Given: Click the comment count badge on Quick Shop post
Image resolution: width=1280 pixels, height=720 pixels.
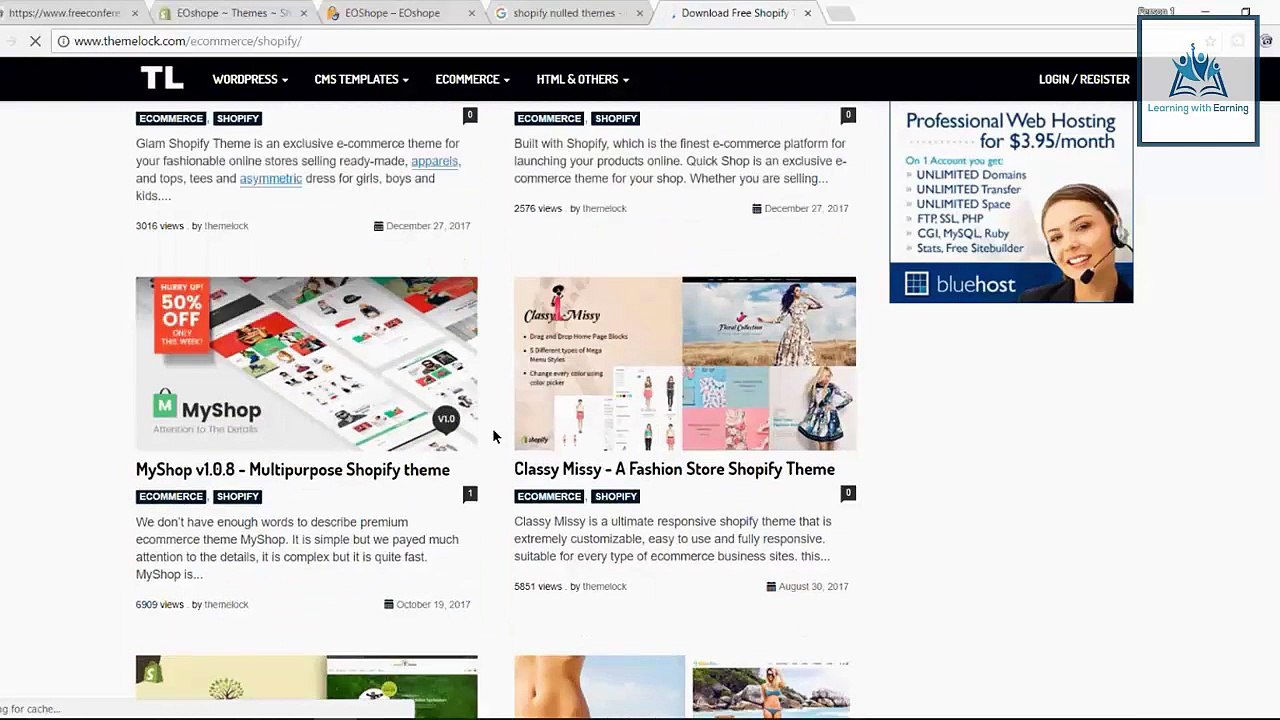Looking at the screenshot, I should click(848, 115).
